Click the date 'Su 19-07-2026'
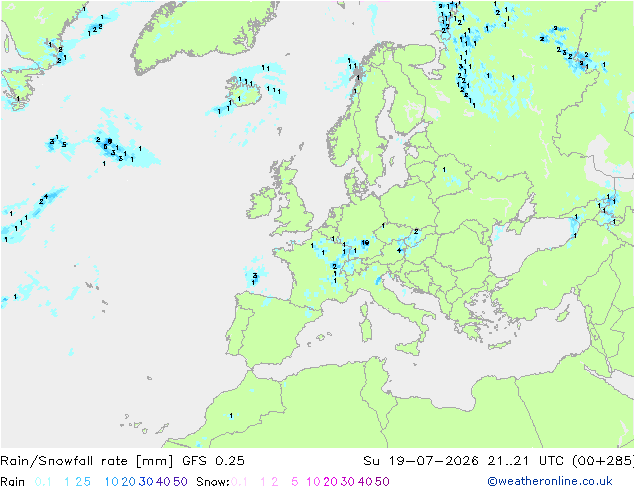This screenshot has height=490, width=634. [x=421, y=461]
